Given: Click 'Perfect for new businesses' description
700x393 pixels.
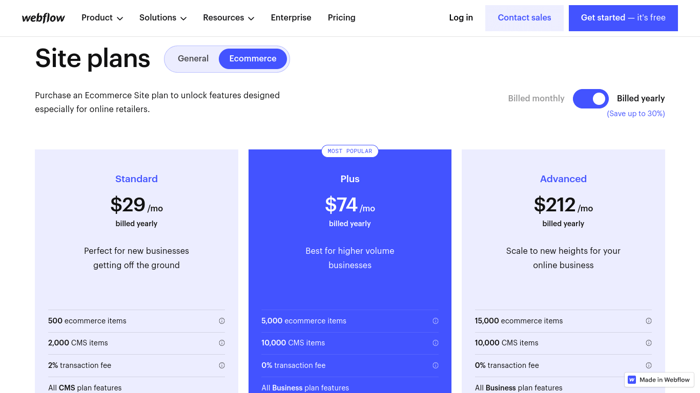Looking at the screenshot, I should click(136, 258).
